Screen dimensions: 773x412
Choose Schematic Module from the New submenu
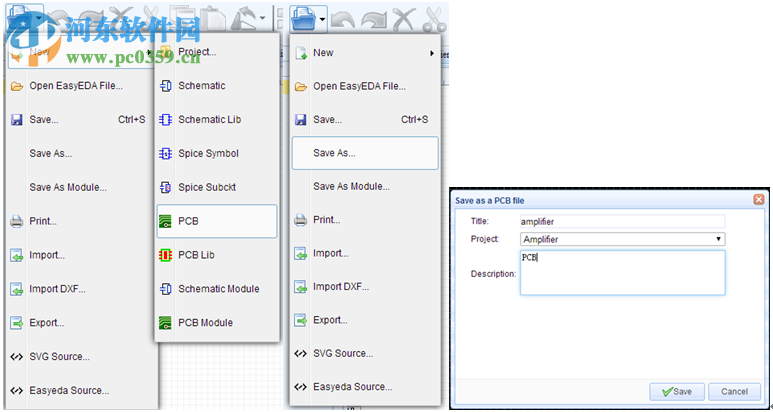217,289
